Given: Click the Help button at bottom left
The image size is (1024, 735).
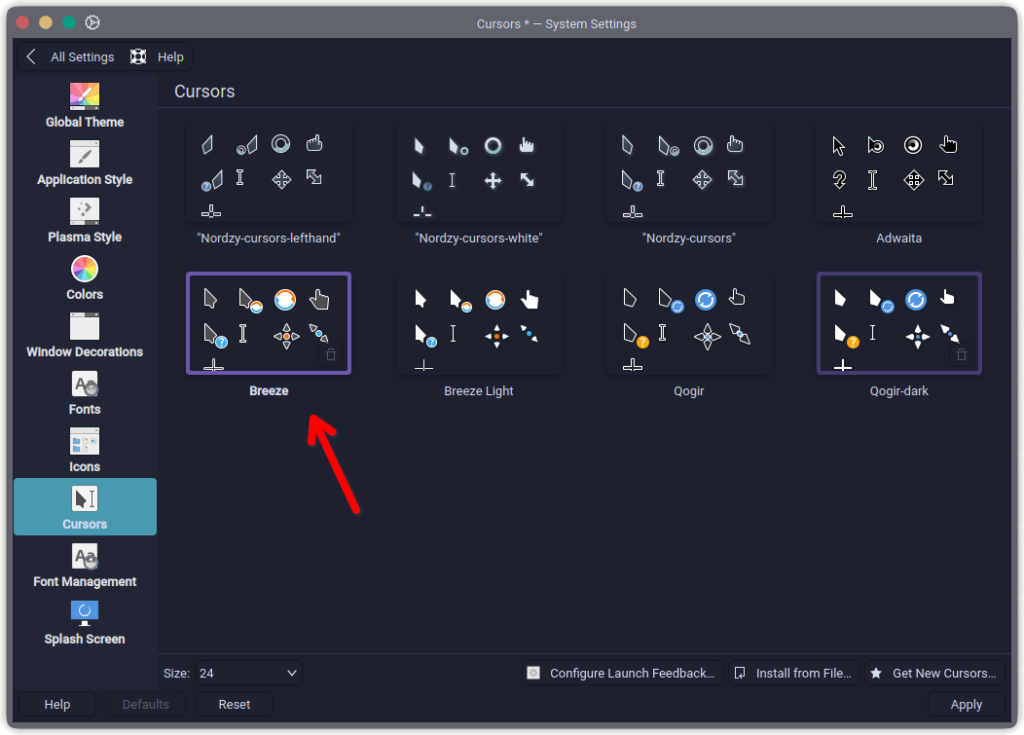Looking at the screenshot, I should (x=57, y=704).
